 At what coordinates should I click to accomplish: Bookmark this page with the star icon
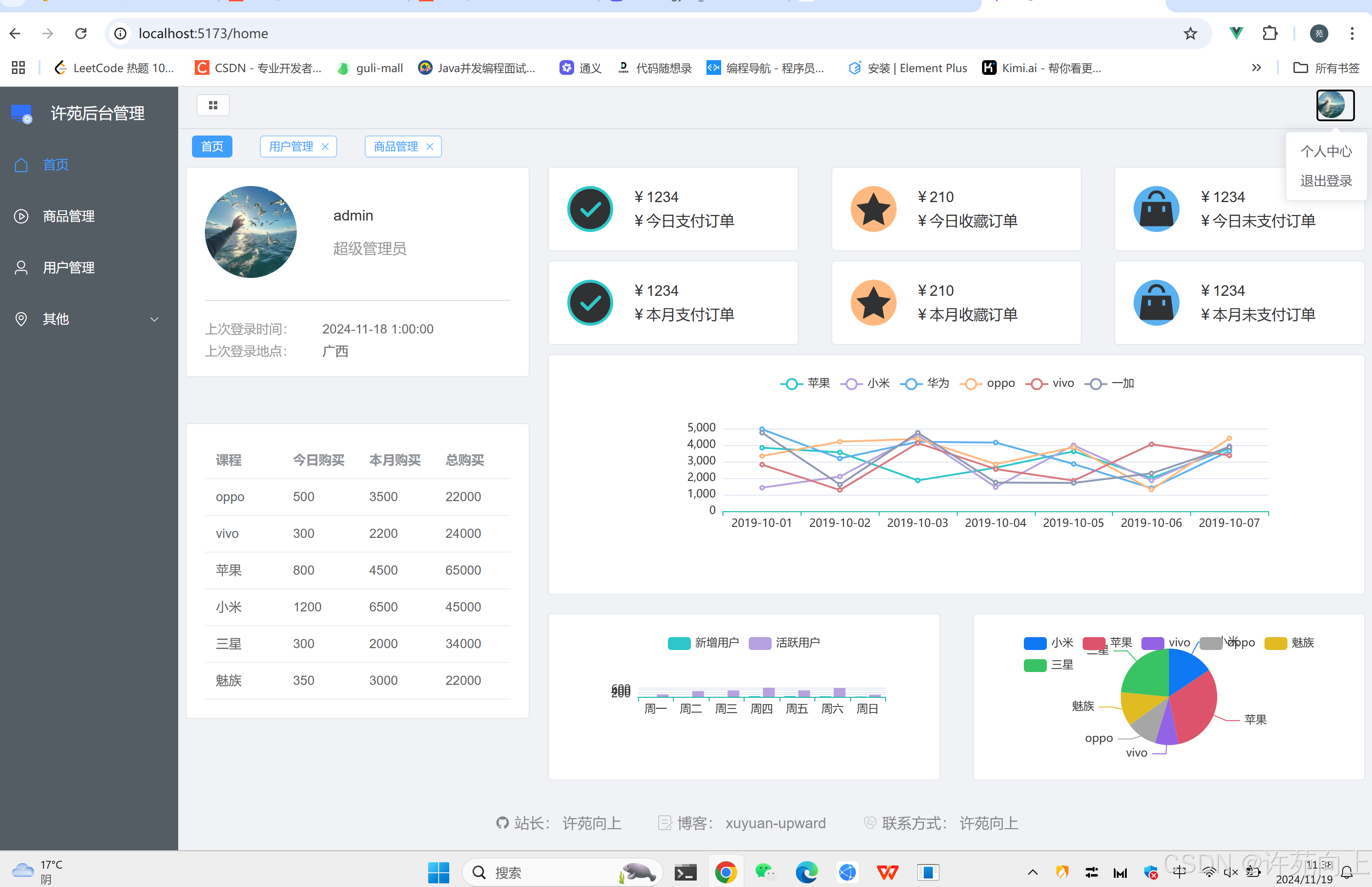click(x=1190, y=34)
